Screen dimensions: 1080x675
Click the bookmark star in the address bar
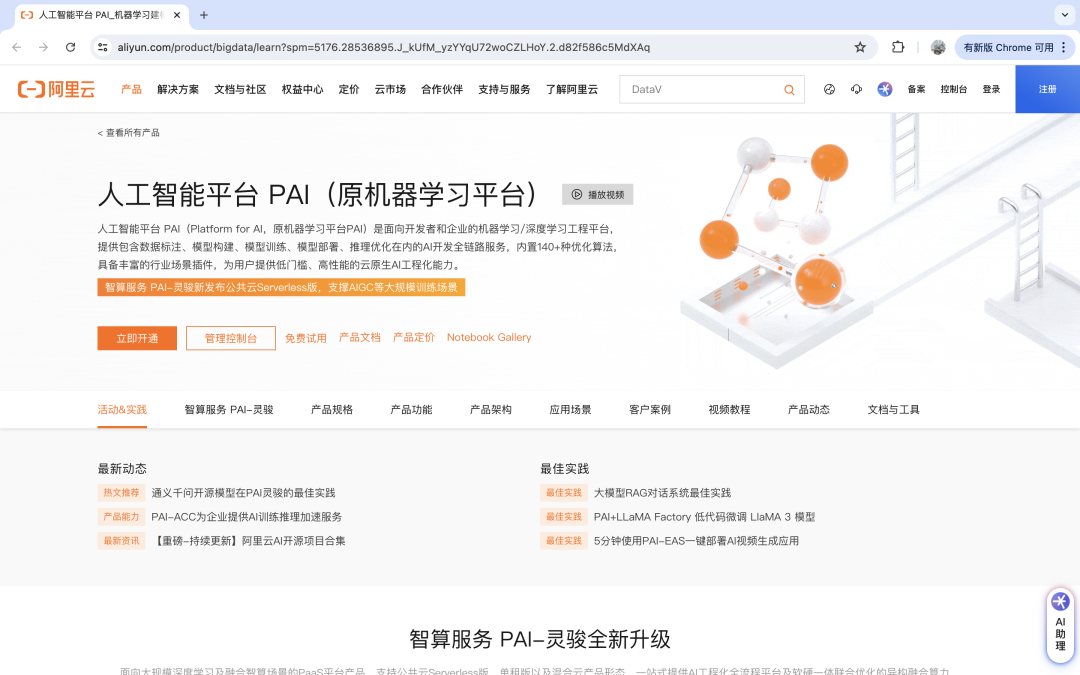(x=859, y=46)
